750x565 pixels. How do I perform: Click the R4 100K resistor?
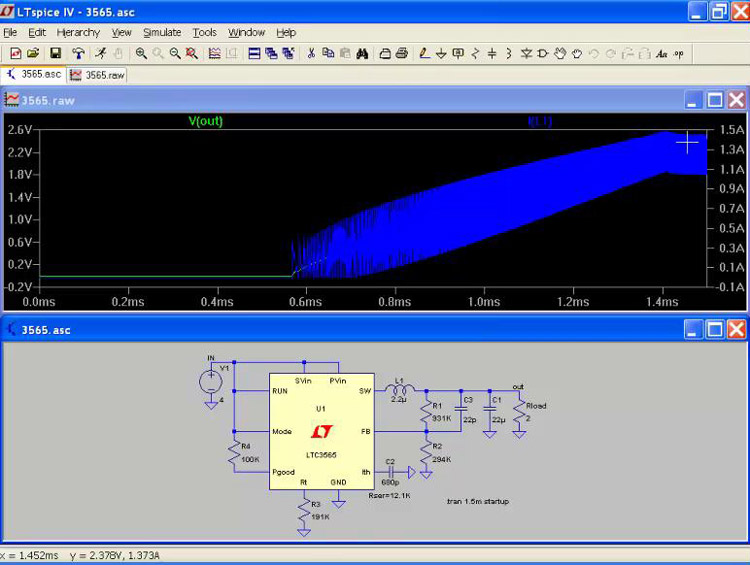pyautogui.click(x=234, y=453)
